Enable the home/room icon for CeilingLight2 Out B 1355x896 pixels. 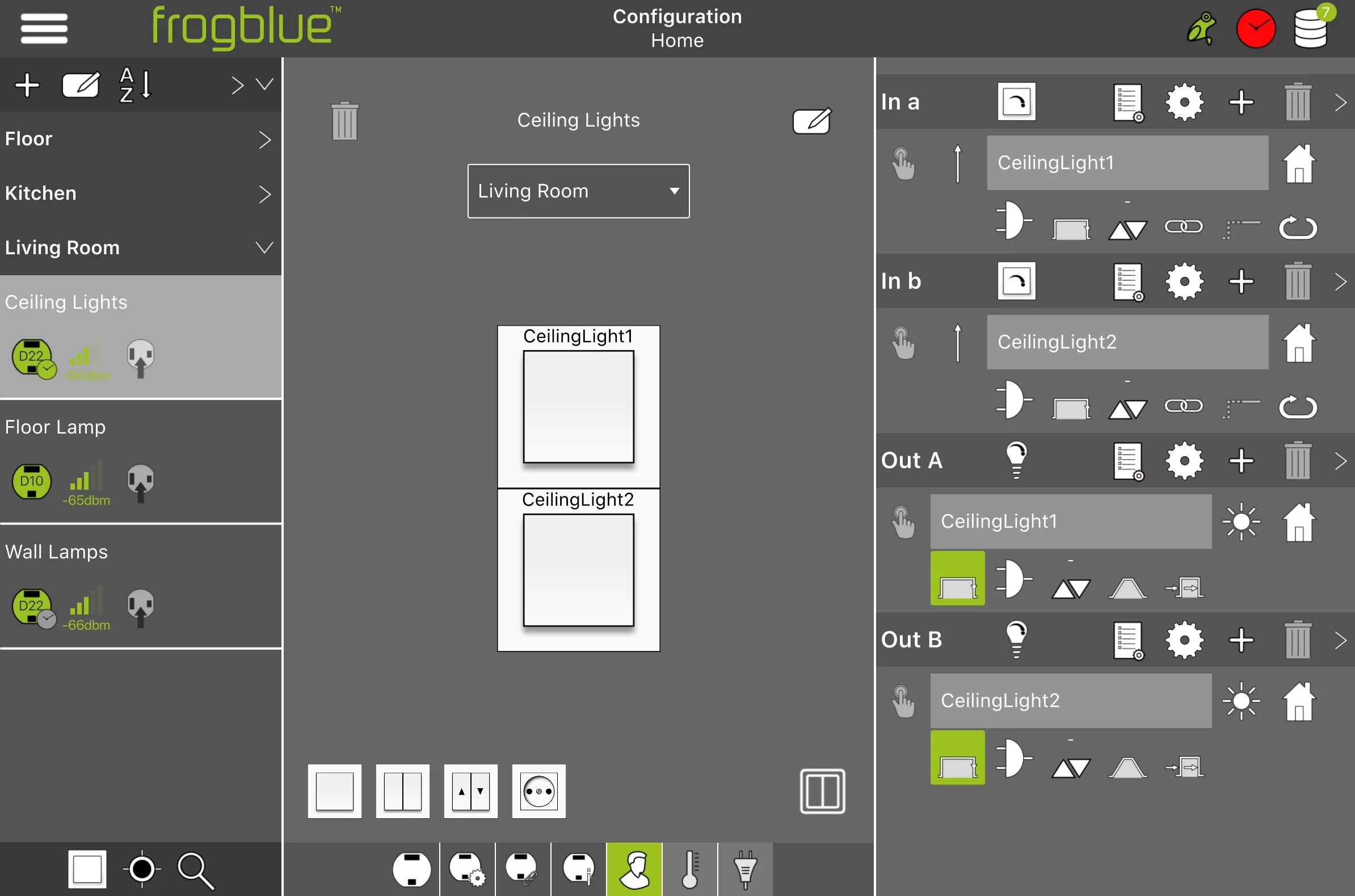(x=1298, y=700)
